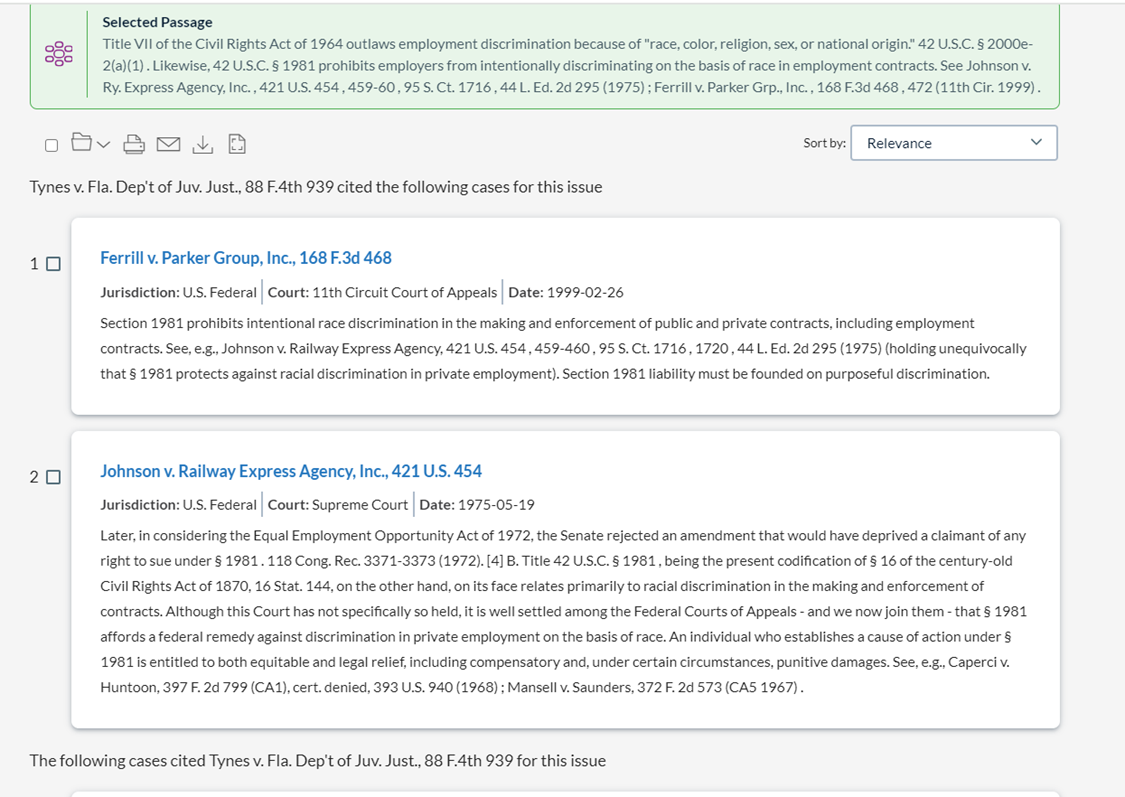The width and height of the screenshot is (1125, 797).
Task: Click the Supreme Court label of result 2
Action: 337,504
